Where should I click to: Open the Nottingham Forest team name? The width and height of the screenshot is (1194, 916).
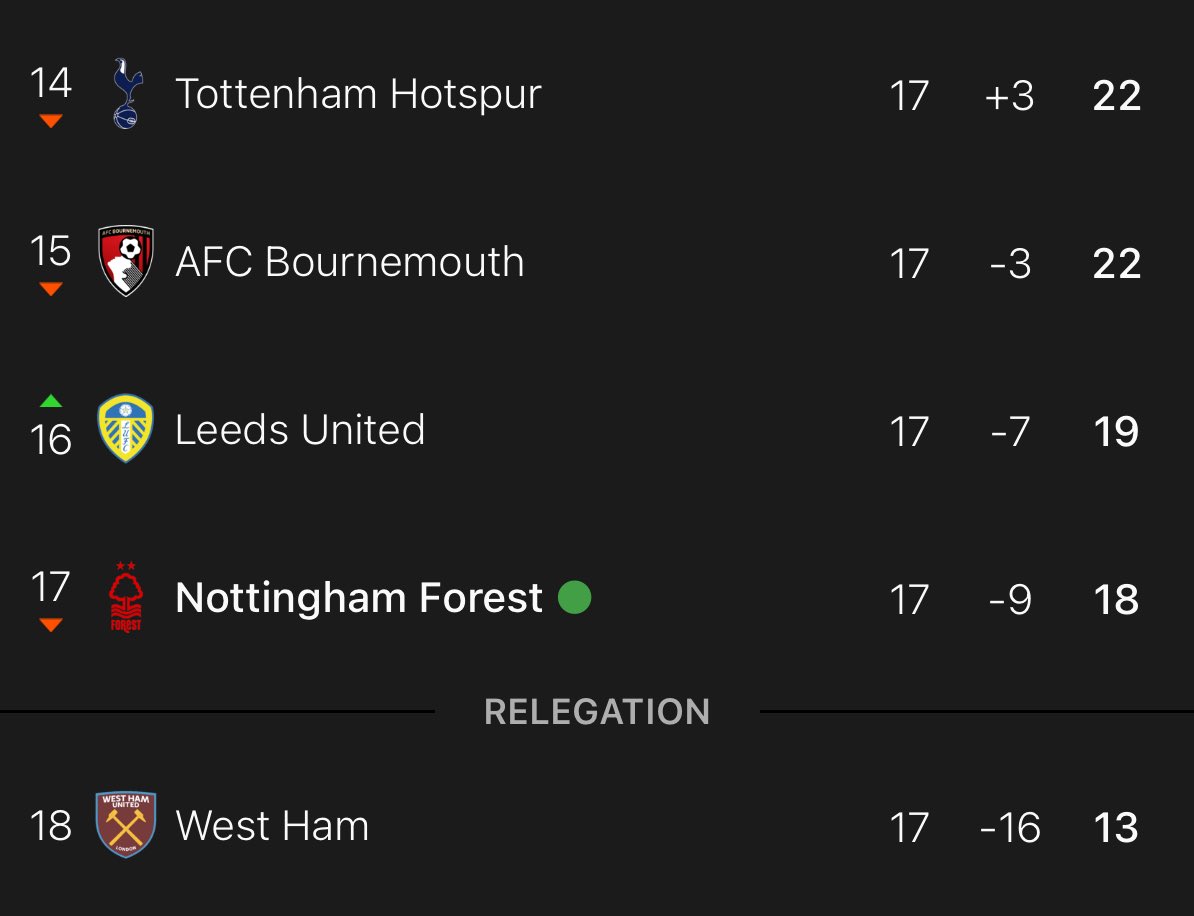359,598
